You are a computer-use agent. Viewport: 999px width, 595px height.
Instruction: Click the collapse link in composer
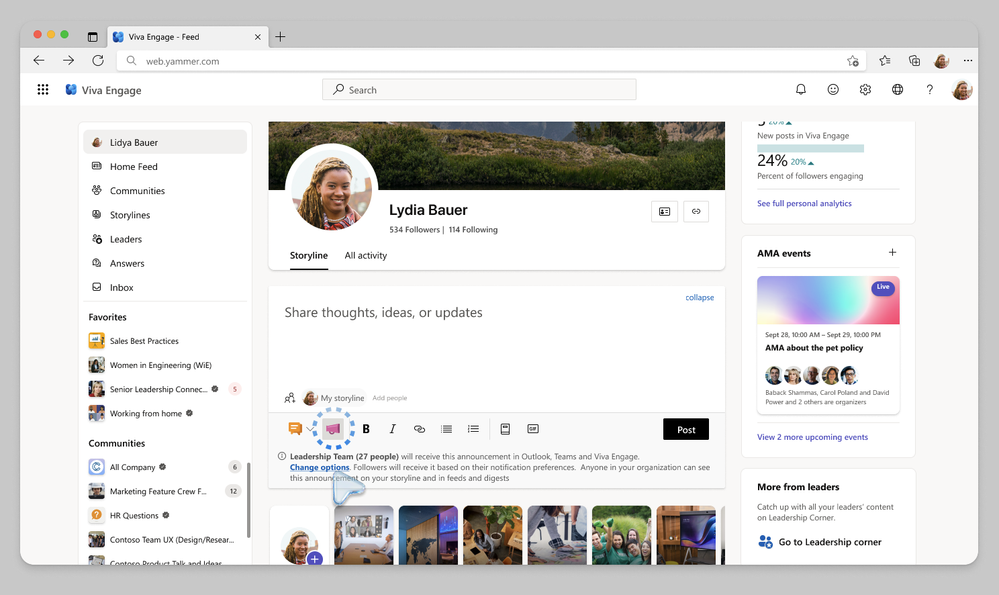tap(700, 298)
